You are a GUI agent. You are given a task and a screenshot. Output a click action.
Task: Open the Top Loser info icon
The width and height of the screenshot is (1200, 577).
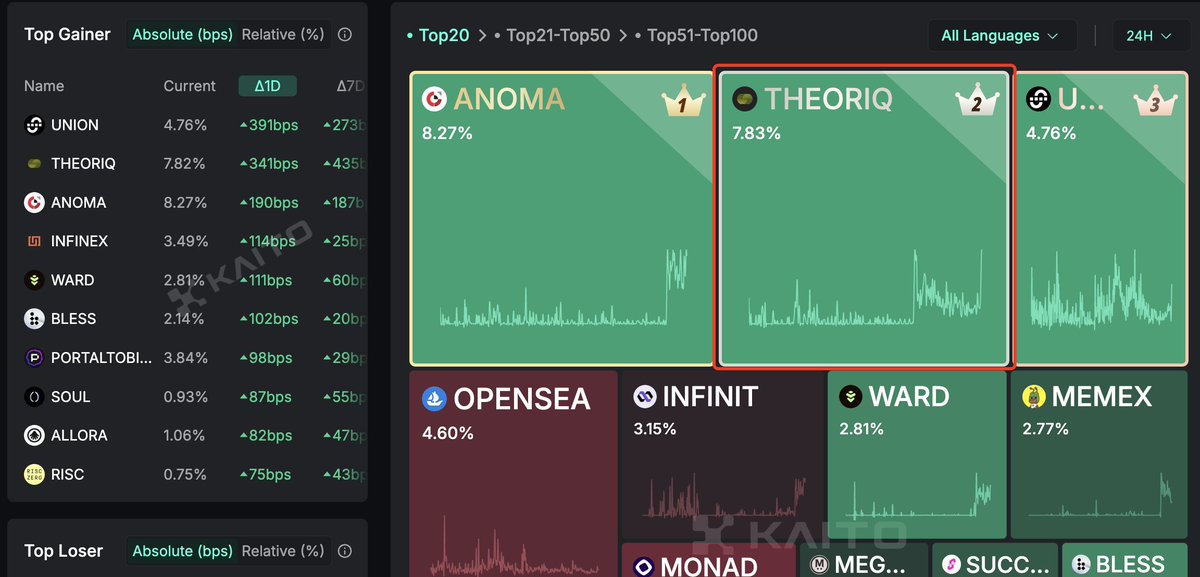point(345,551)
